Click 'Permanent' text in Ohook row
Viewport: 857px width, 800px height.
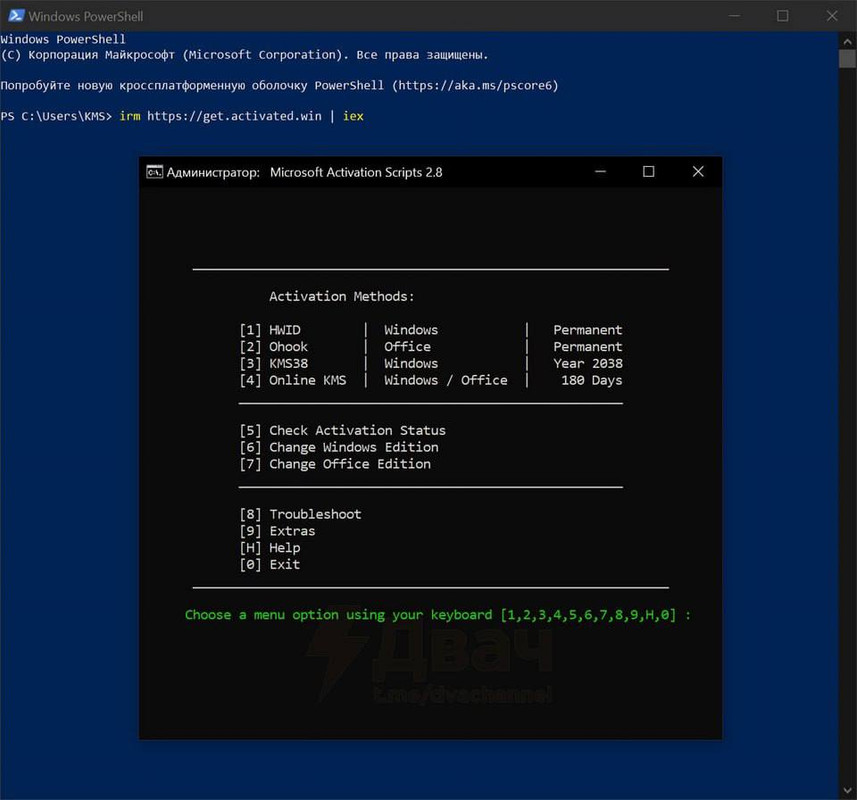coord(588,347)
